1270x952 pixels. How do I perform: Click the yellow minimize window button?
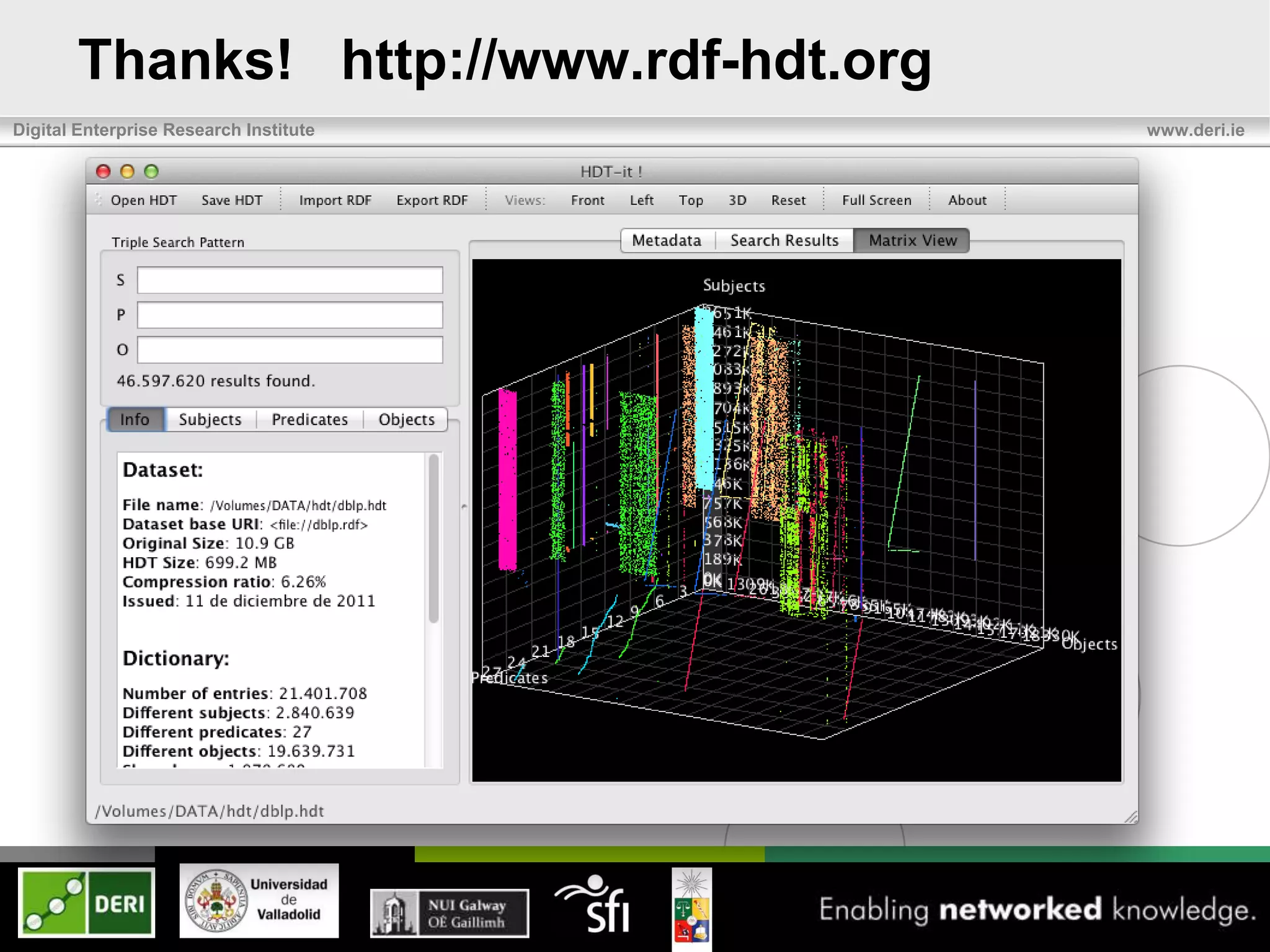coord(127,172)
